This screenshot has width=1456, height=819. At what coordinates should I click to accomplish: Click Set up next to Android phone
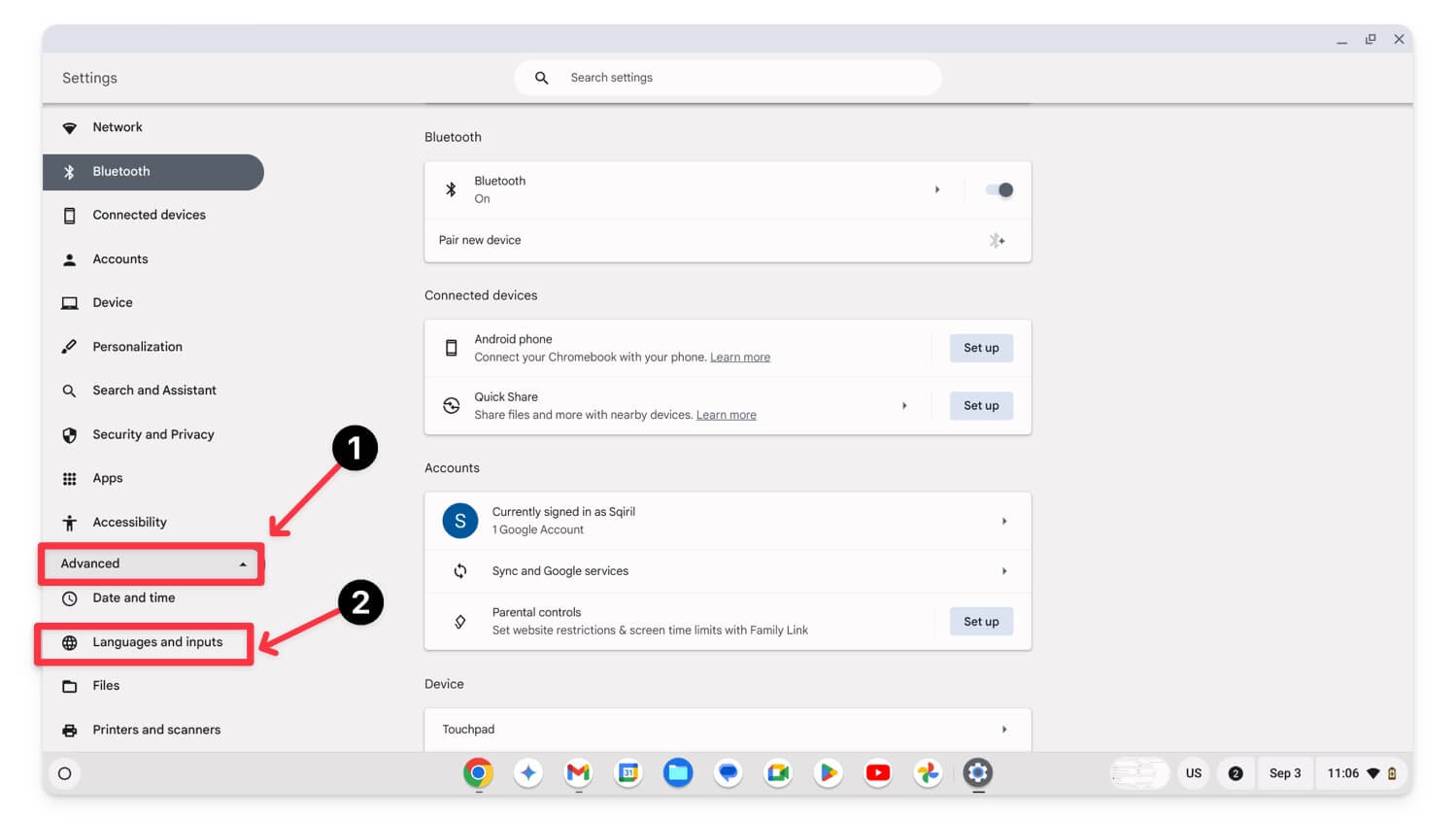point(981,348)
